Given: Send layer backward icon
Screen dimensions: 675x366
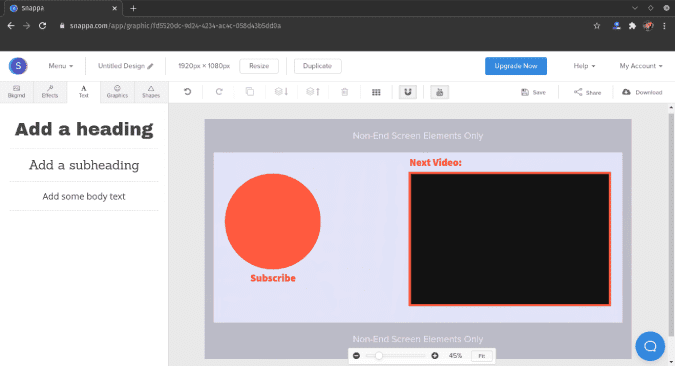Looking at the screenshot, I should point(281,92).
